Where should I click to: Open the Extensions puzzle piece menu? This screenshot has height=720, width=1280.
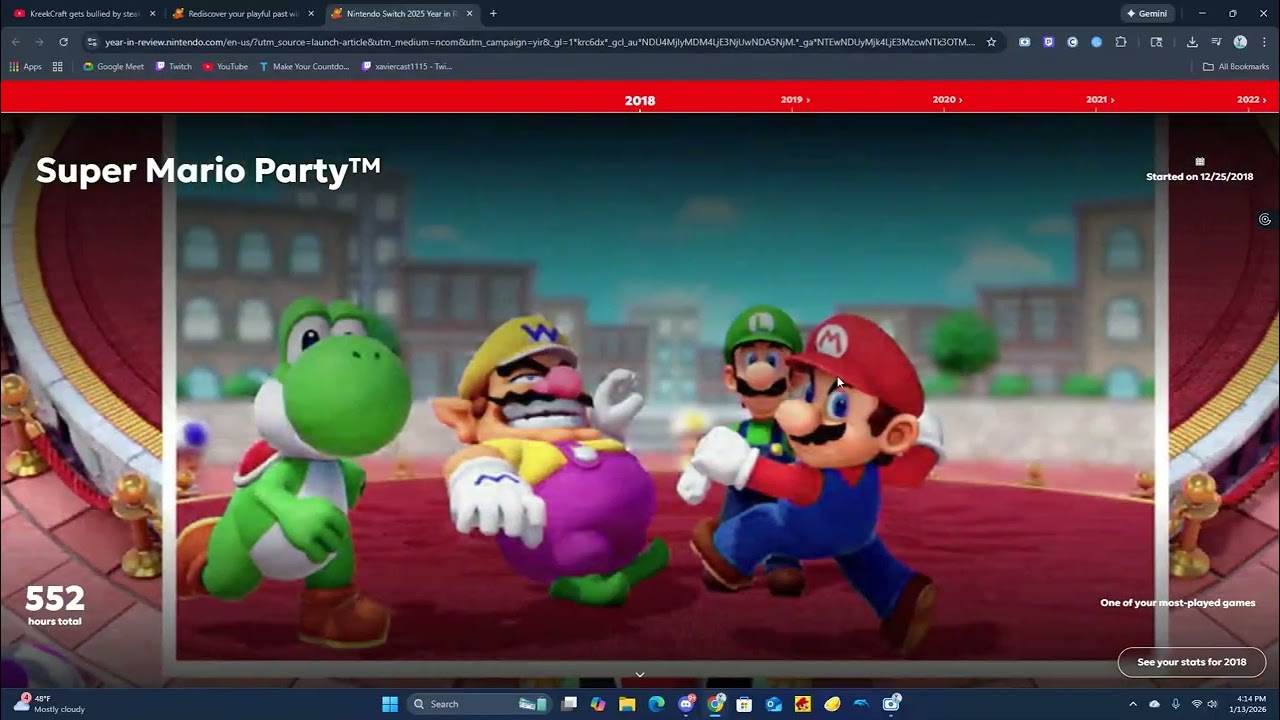(x=1120, y=42)
